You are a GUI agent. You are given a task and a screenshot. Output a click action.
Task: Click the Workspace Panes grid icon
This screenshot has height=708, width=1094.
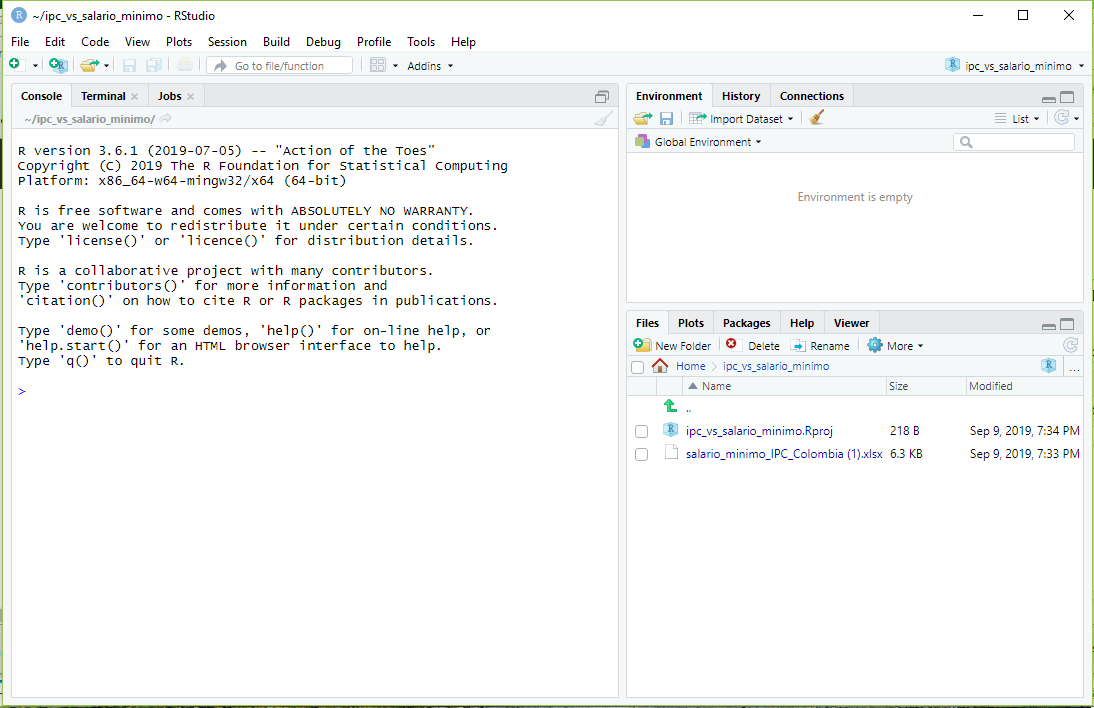377,65
